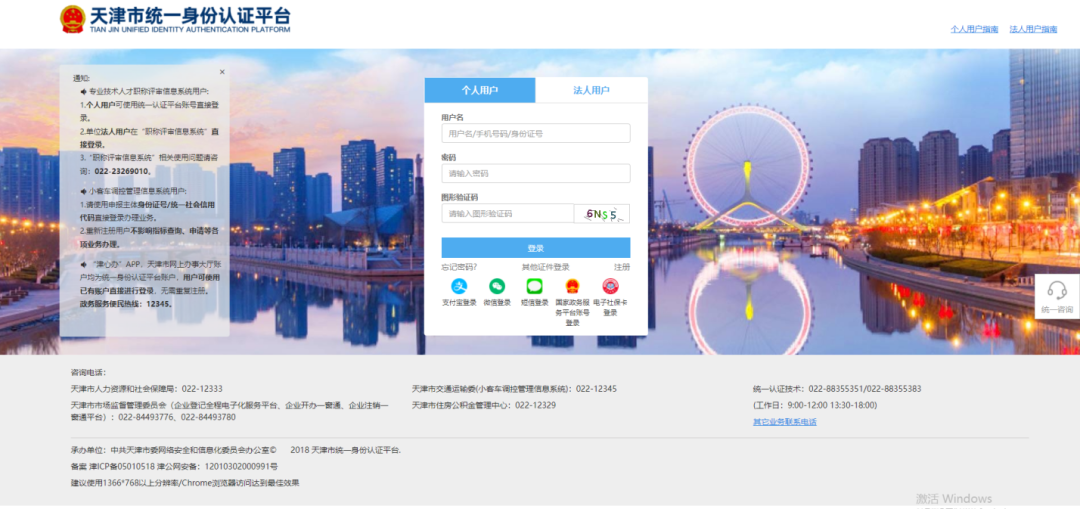Click the SMS login green icon
Screen dimensions: 1080x509
coord(534,287)
